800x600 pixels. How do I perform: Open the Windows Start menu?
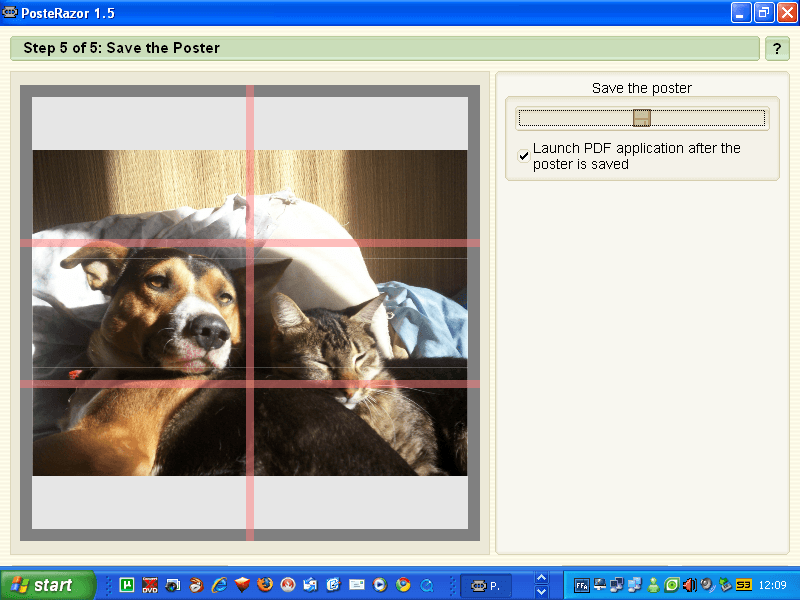coord(47,585)
